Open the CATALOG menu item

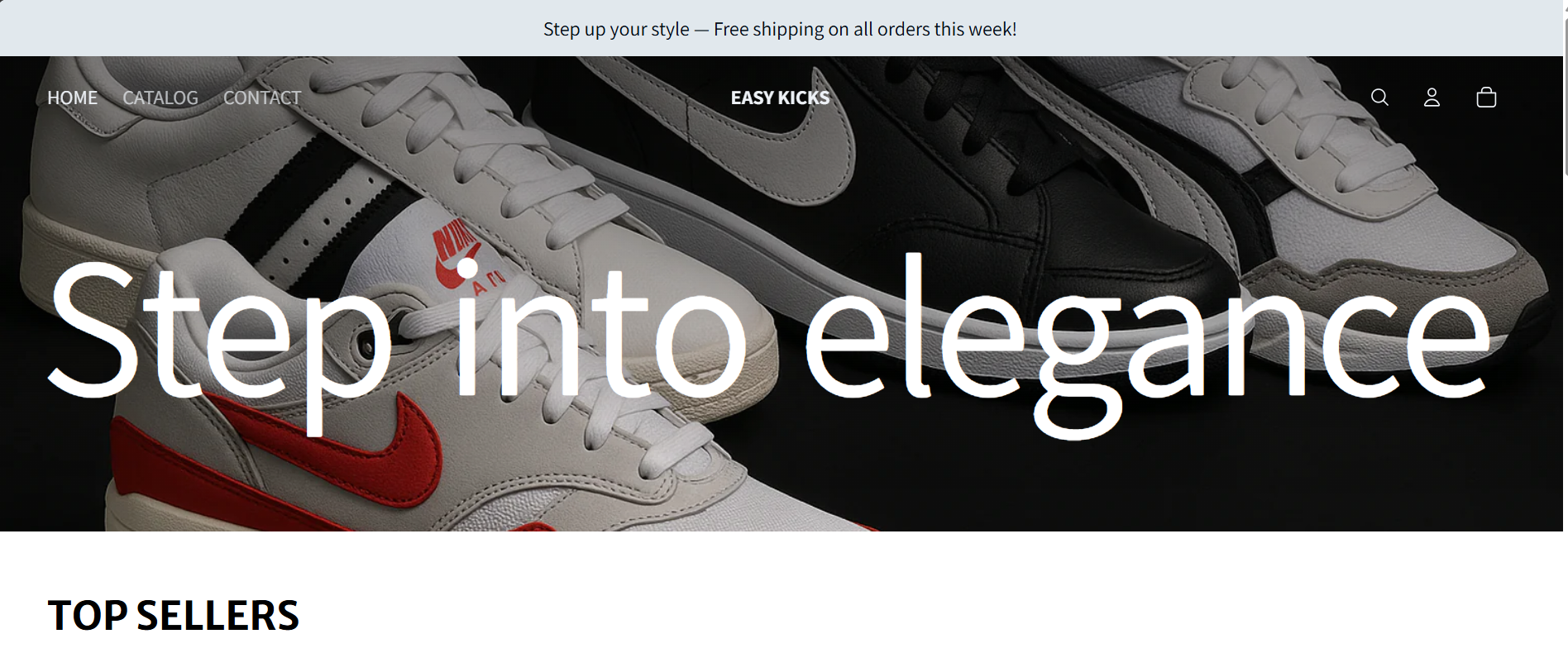point(160,98)
